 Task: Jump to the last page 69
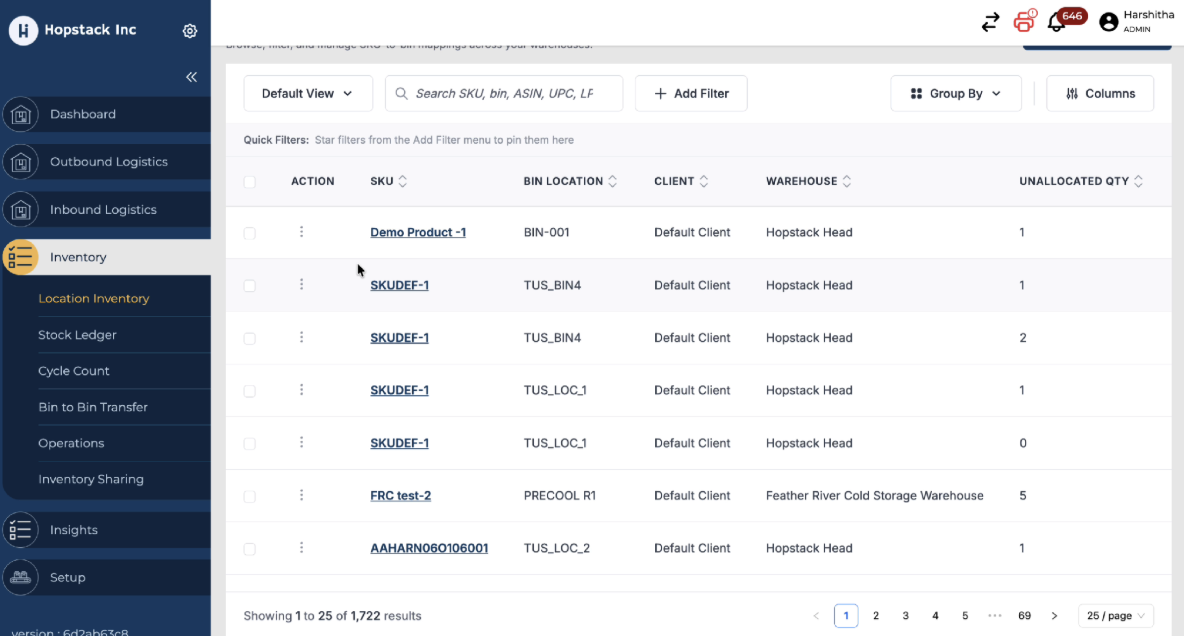click(1024, 616)
